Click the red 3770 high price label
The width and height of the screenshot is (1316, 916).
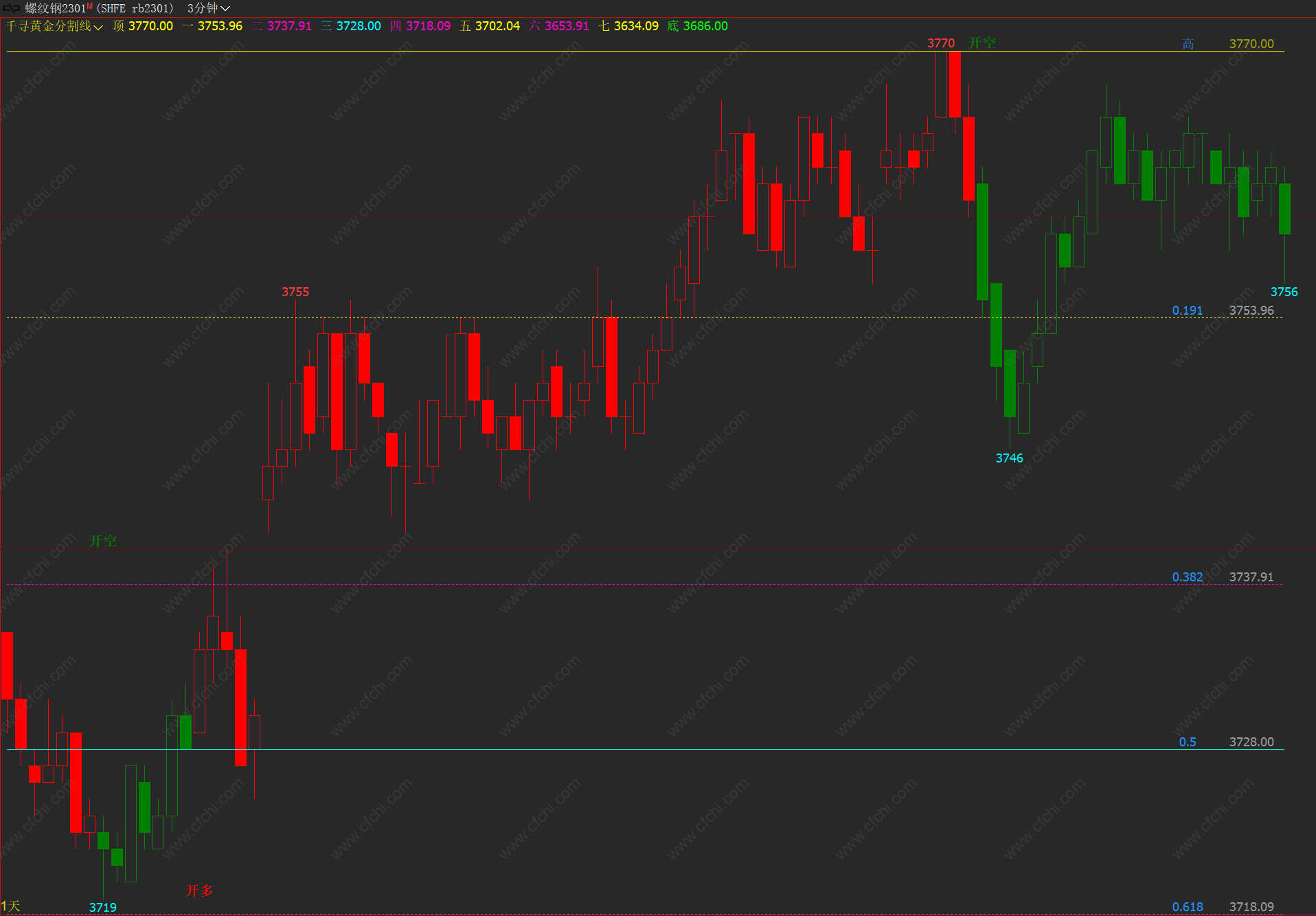[x=940, y=43]
